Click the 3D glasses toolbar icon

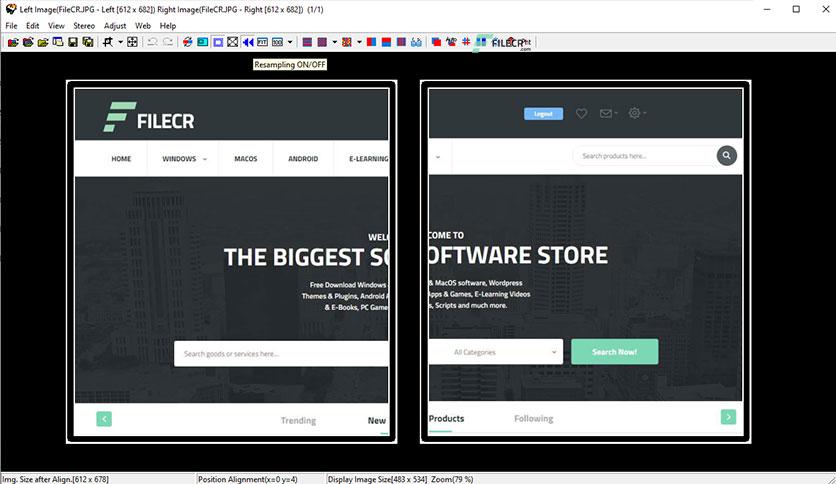416,42
